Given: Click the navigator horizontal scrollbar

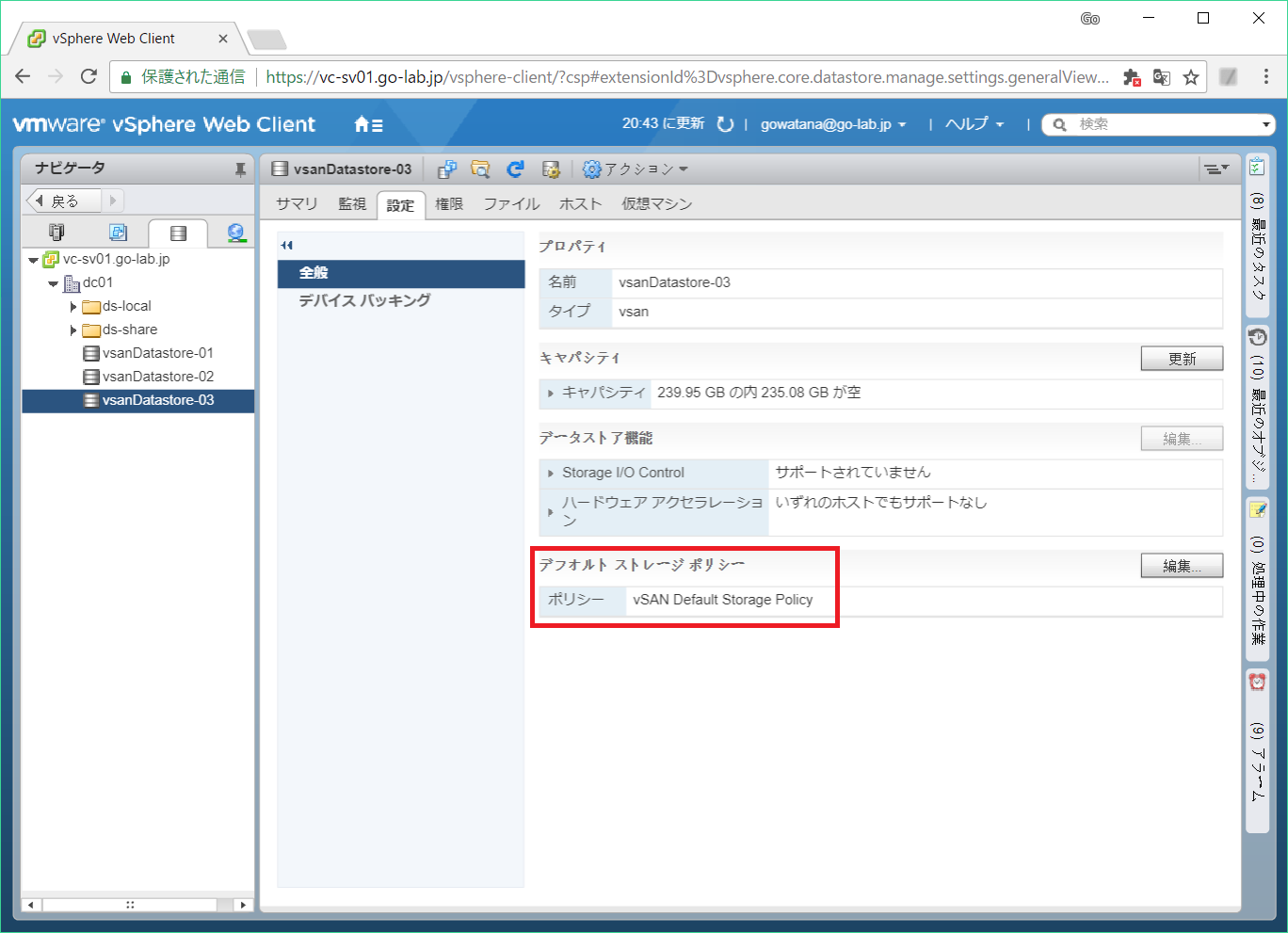Looking at the screenshot, I should click(x=130, y=905).
